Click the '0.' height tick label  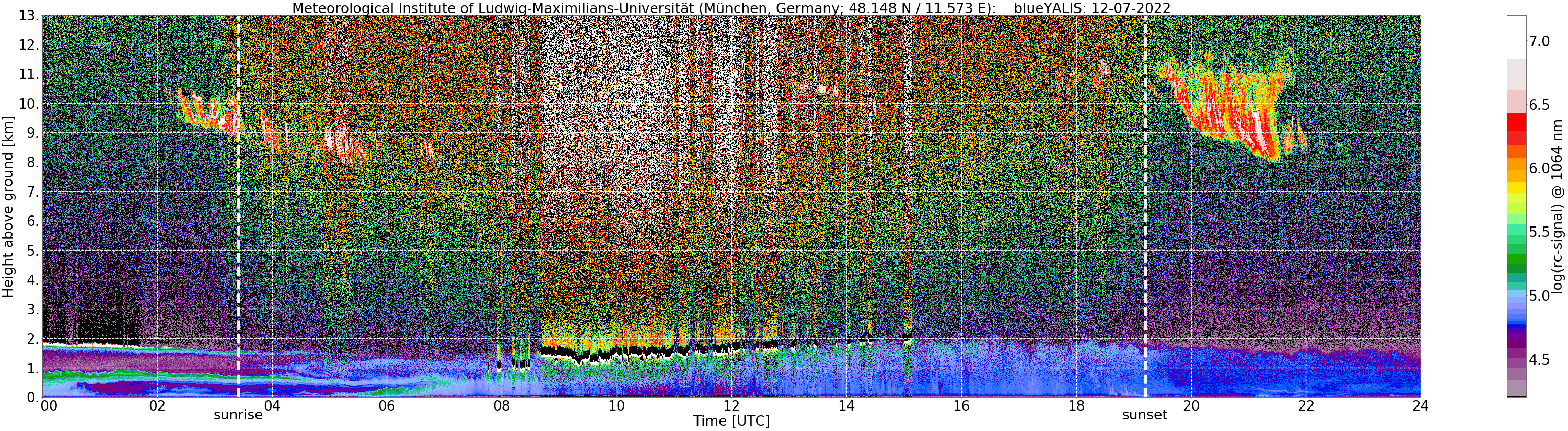(33, 398)
